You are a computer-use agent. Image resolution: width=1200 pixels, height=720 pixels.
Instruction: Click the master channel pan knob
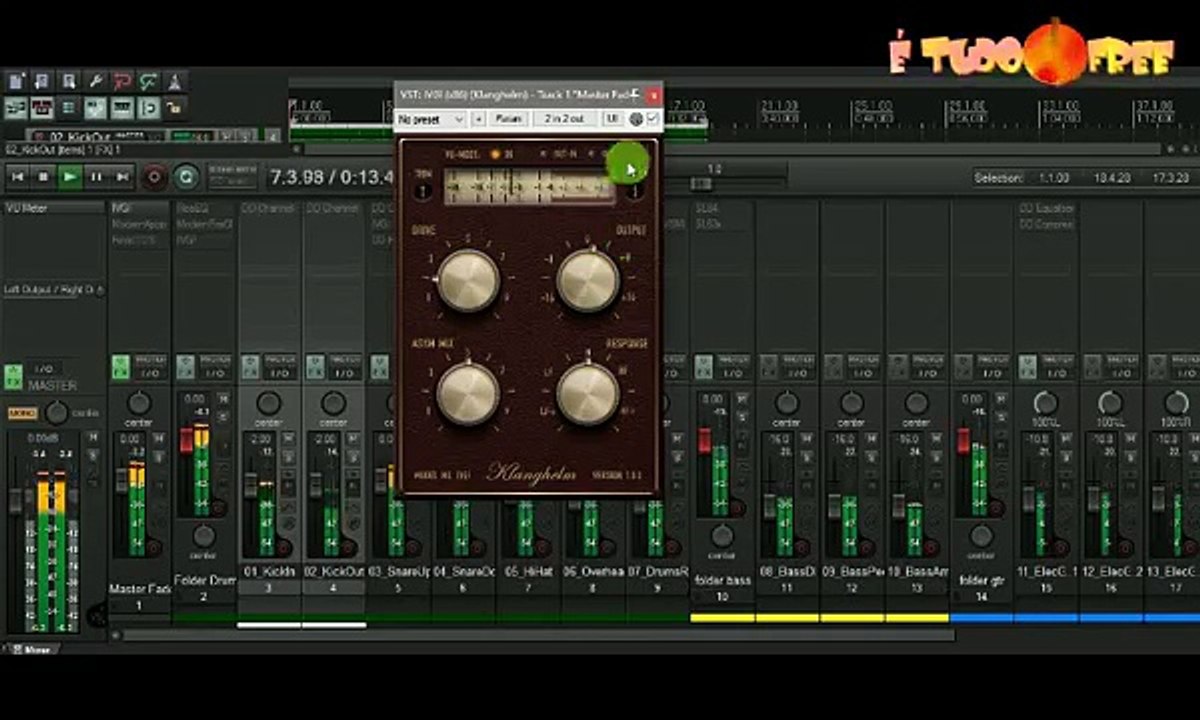click(x=57, y=412)
